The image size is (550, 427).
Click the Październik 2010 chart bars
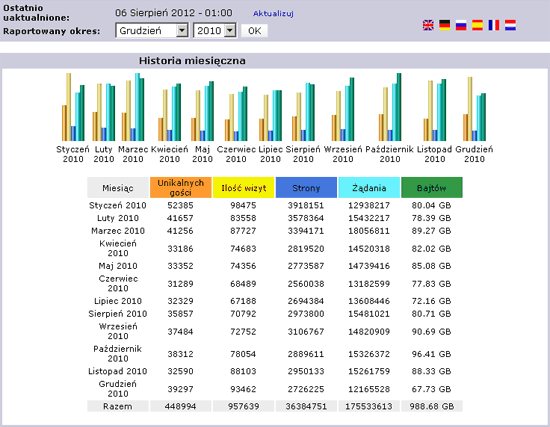click(x=390, y=107)
